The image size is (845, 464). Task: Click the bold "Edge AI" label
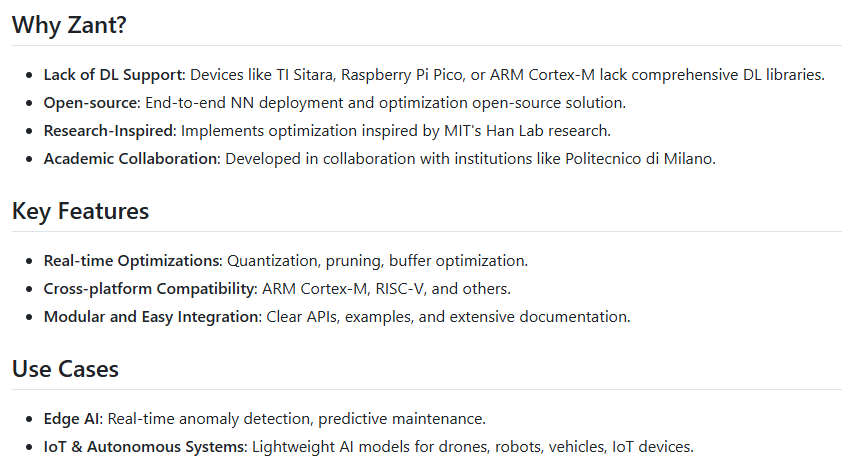71,418
